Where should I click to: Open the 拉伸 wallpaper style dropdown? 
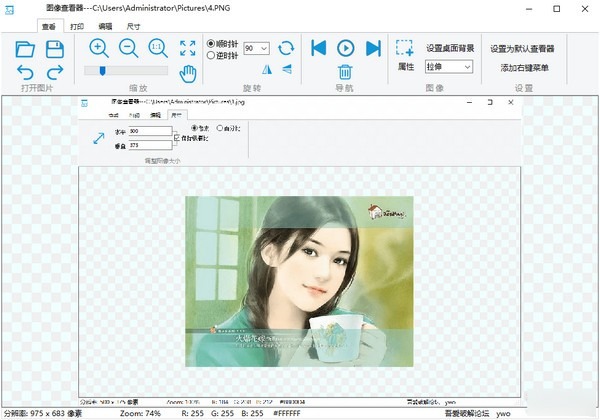click(448, 67)
